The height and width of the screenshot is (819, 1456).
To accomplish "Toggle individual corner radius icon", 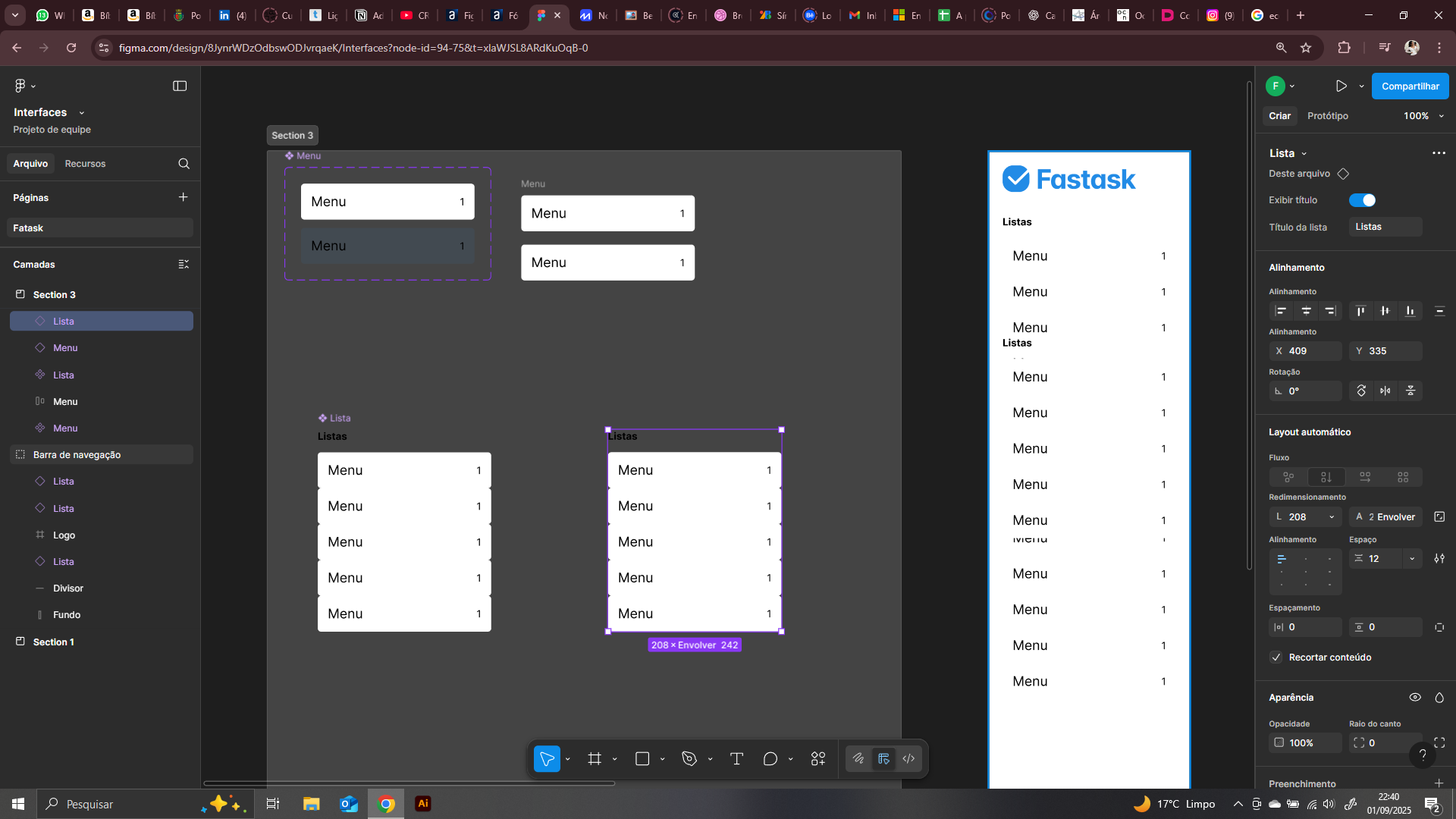I will click(1439, 743).
